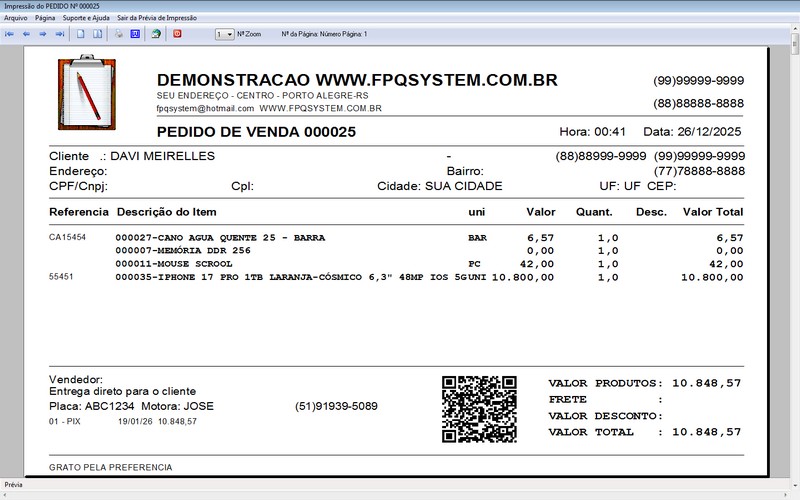This screenshot has width=800, height=500.
Task: Click Sair da Prévia de Impressão
Action: coord(157,18)
